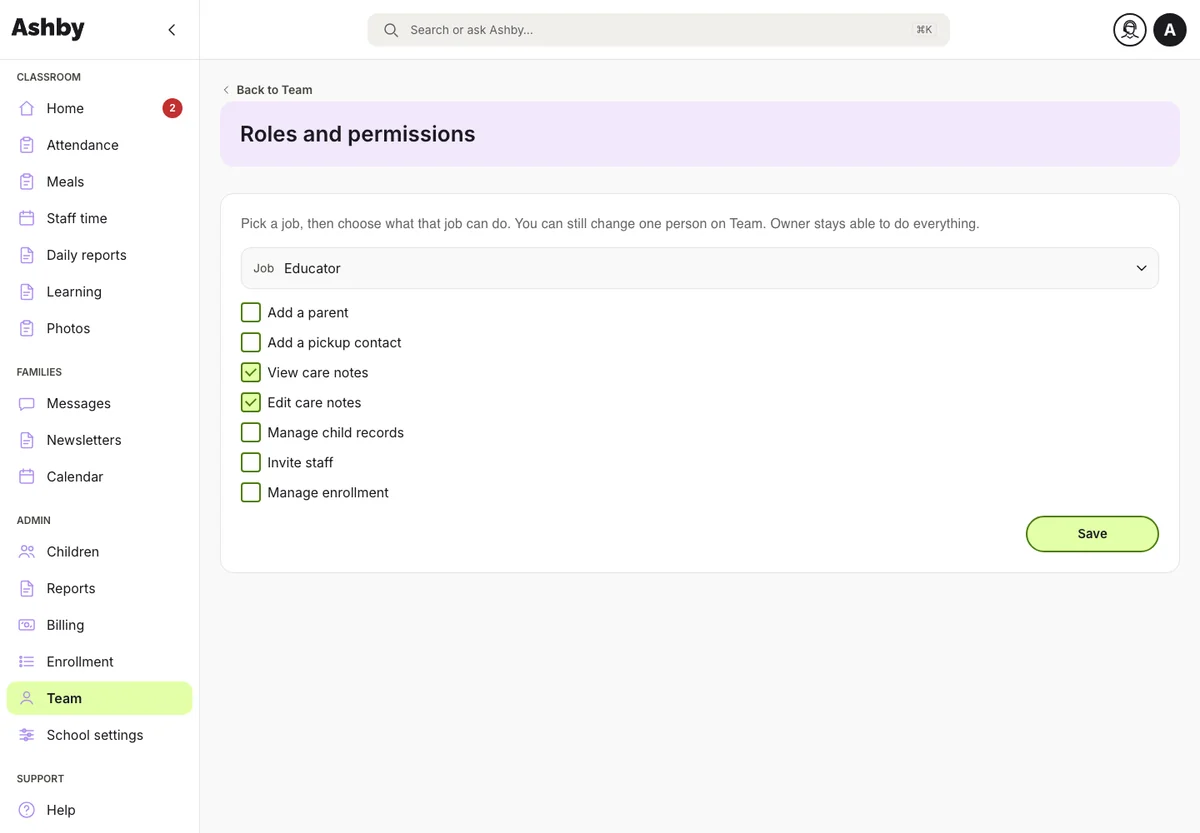Click the Messages chat bubble icon
Image resolution: width=1200 pixels, height=833 pixels.
point(27,404)
